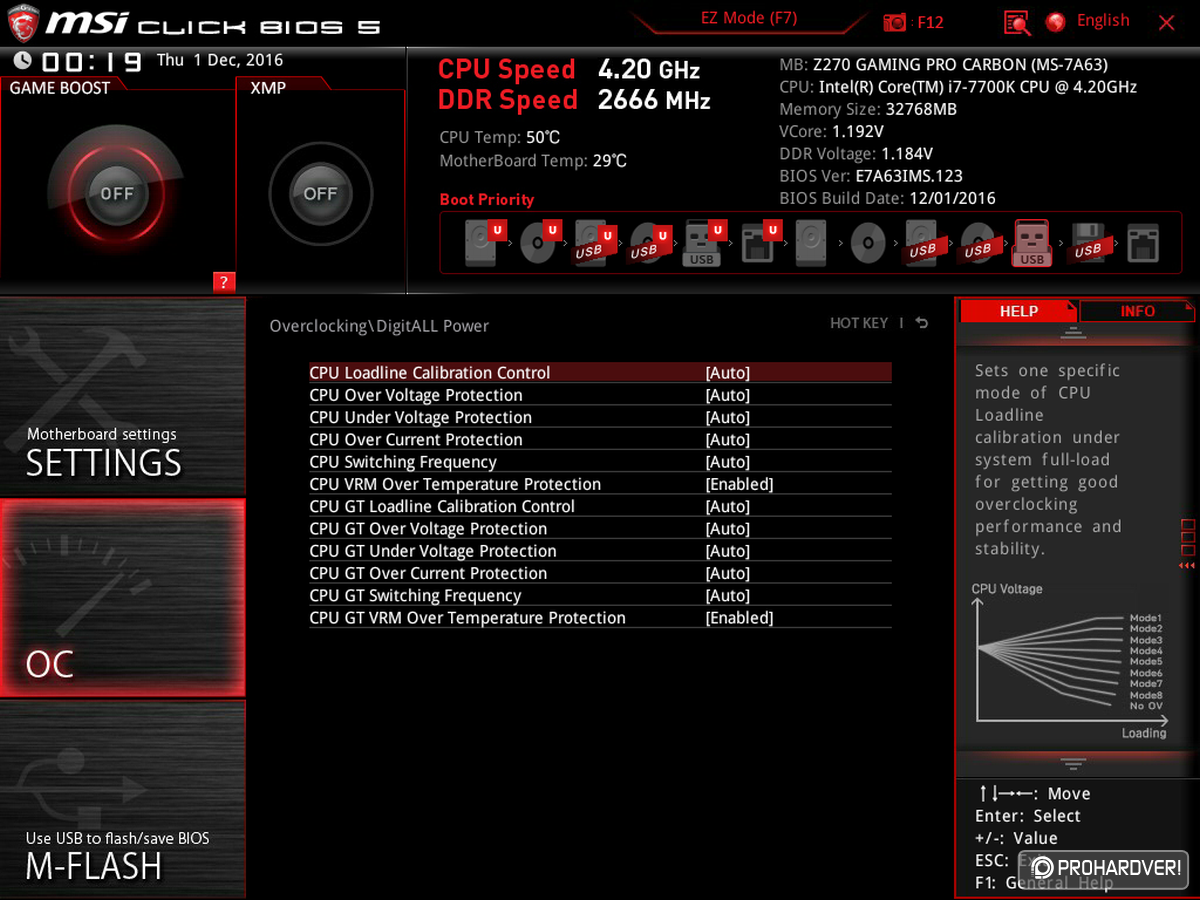Open CPU Over Voltage Protection Auto value
Viewport: 1200px width, 900px height.
point(728,395)
